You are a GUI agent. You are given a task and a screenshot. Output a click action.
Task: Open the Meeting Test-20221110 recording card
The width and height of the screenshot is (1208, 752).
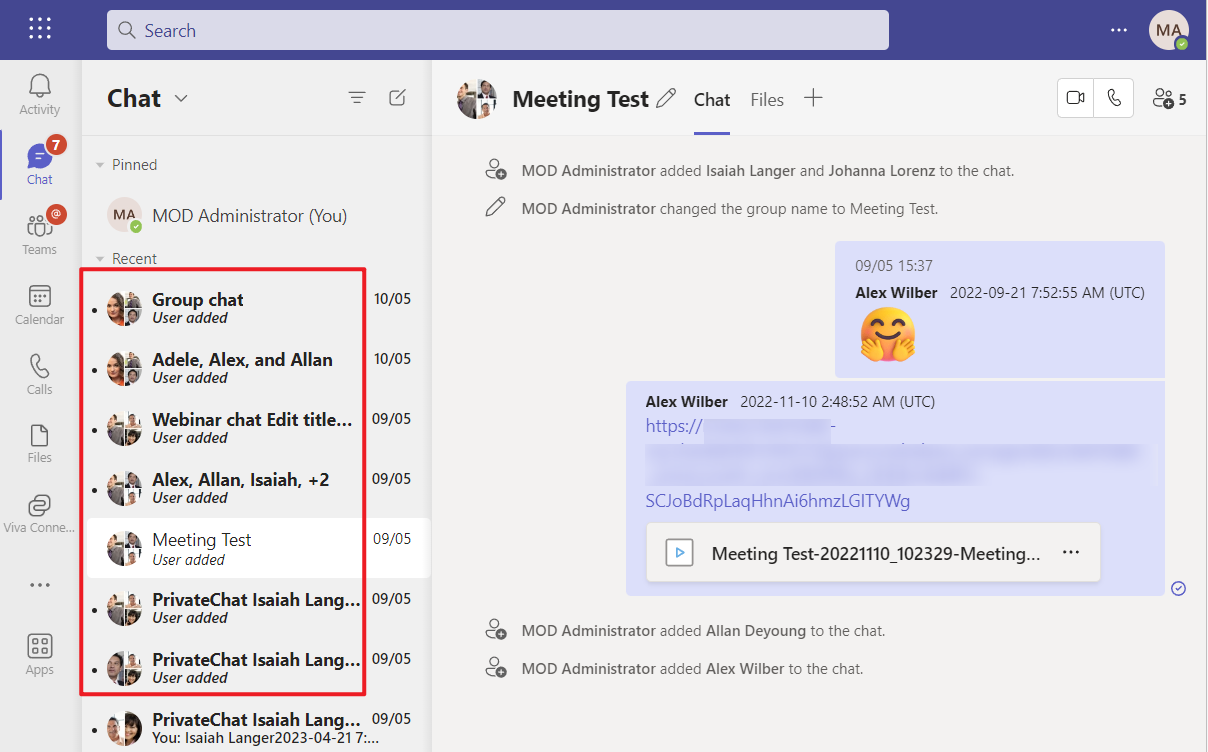[873, 552]
